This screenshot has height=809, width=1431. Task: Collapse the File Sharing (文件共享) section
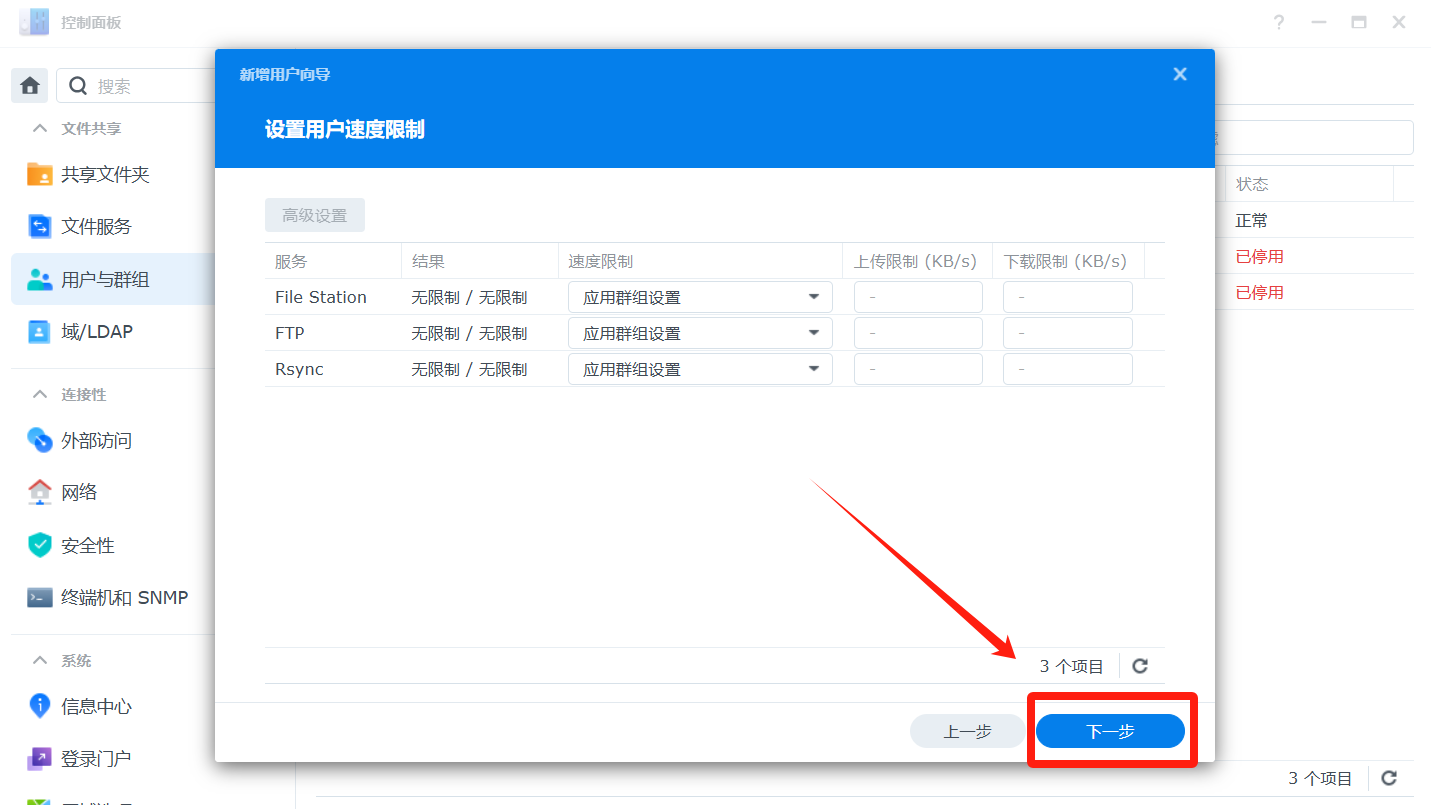pyautogui.click(x=40, y=129)
